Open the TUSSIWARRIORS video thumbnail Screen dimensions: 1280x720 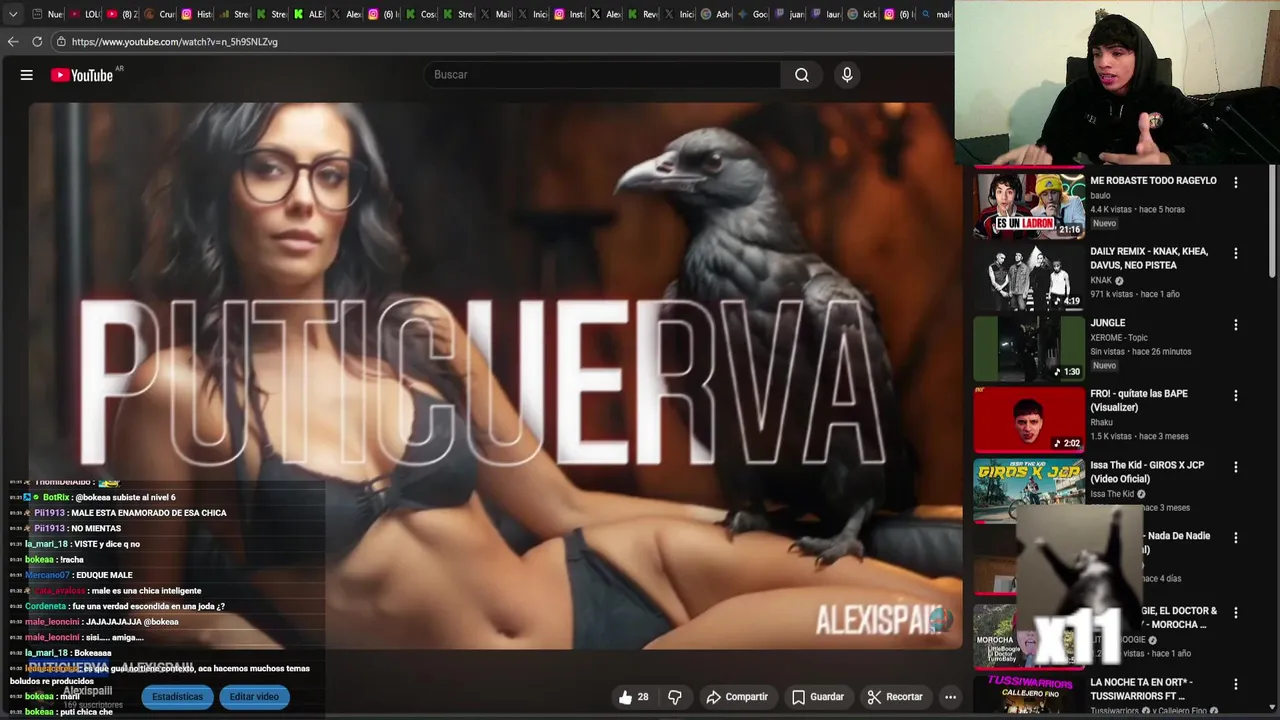point(1029,696)
